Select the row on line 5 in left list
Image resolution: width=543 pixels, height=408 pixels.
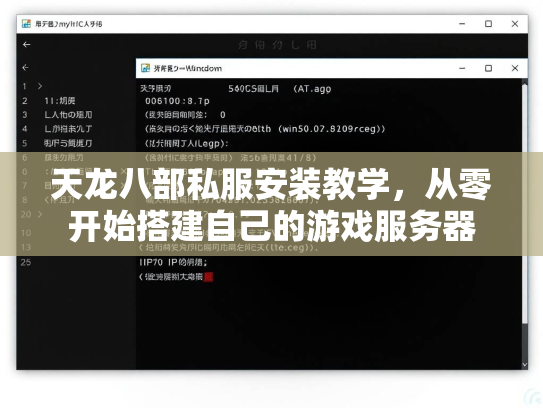pyautogui.click(x=68, y=143)
